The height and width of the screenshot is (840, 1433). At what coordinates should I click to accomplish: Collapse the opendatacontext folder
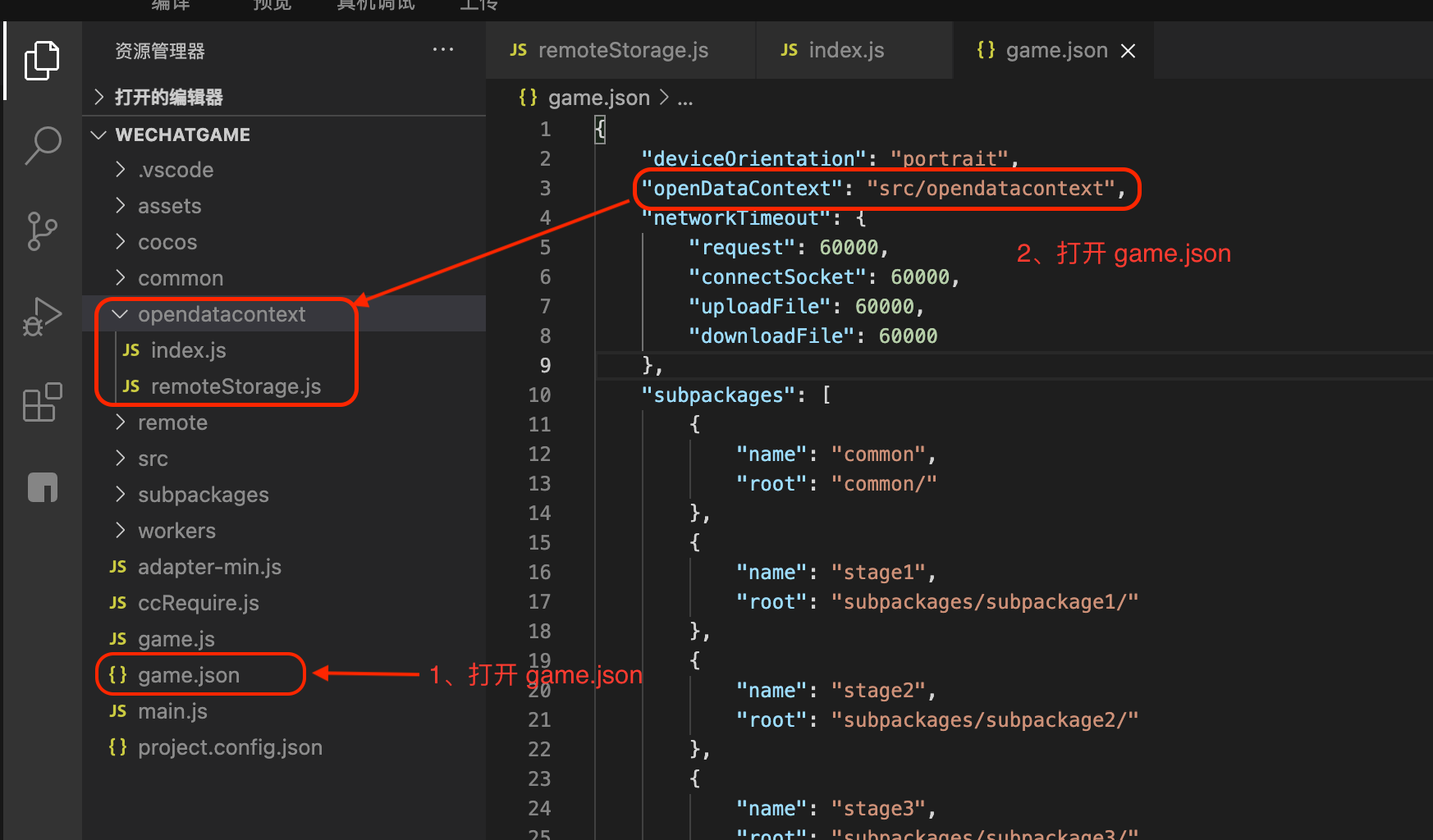pos(284,314)
